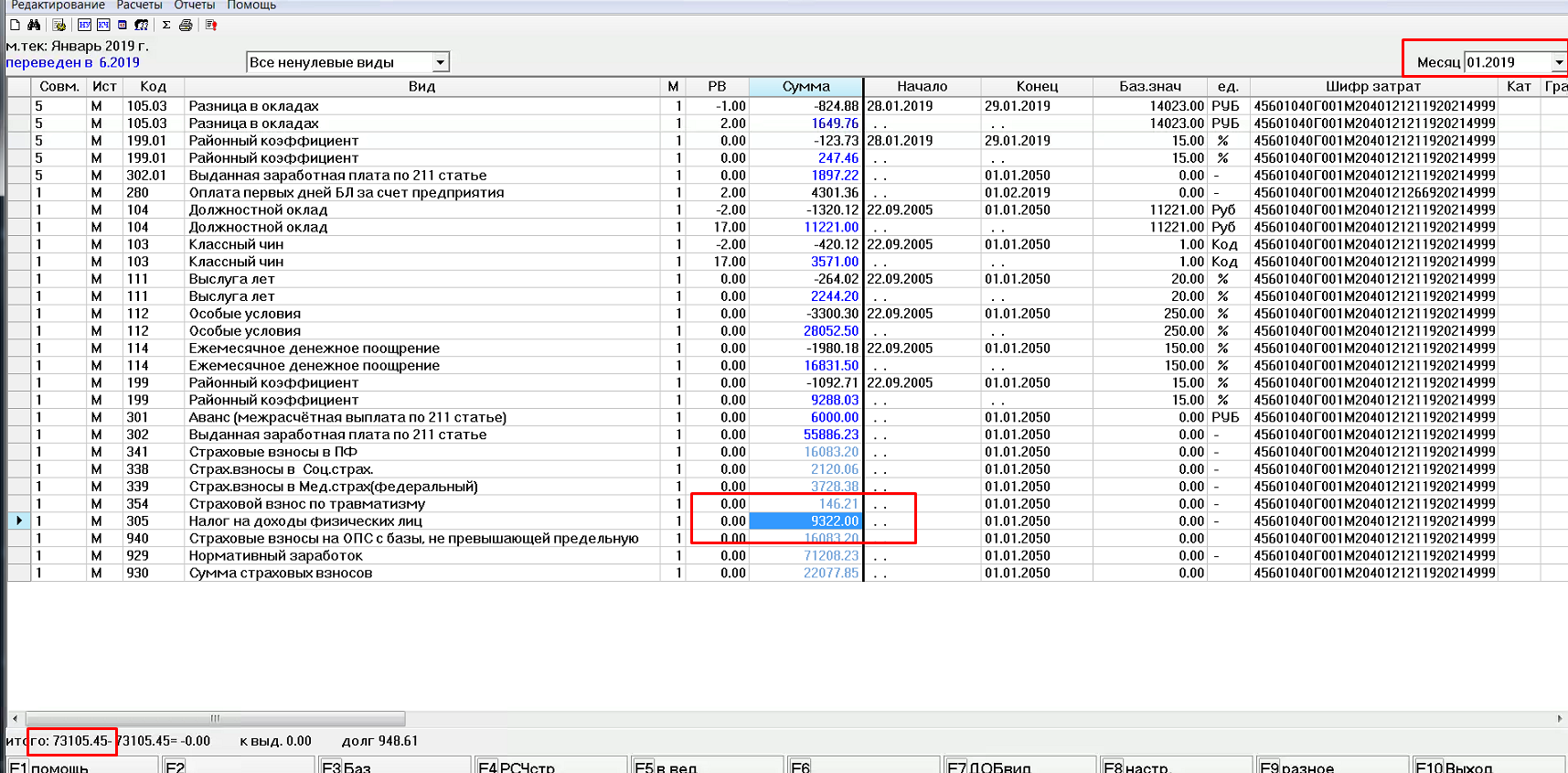Click horizontal scrollbar right arrow
Viewport: 1568px width, 773px height.
pyautogui.click(x=1560, y=718)
